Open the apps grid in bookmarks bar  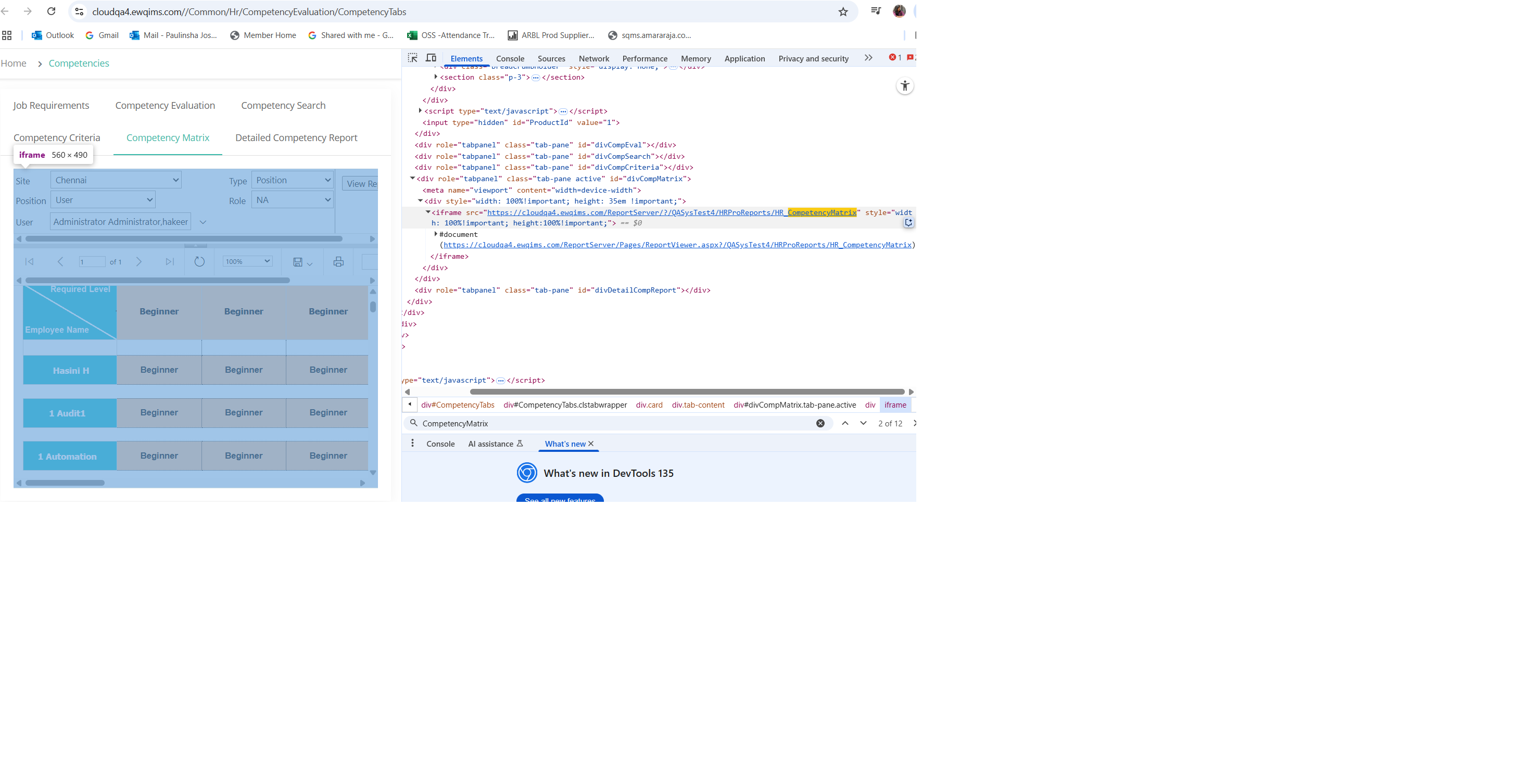7,35
